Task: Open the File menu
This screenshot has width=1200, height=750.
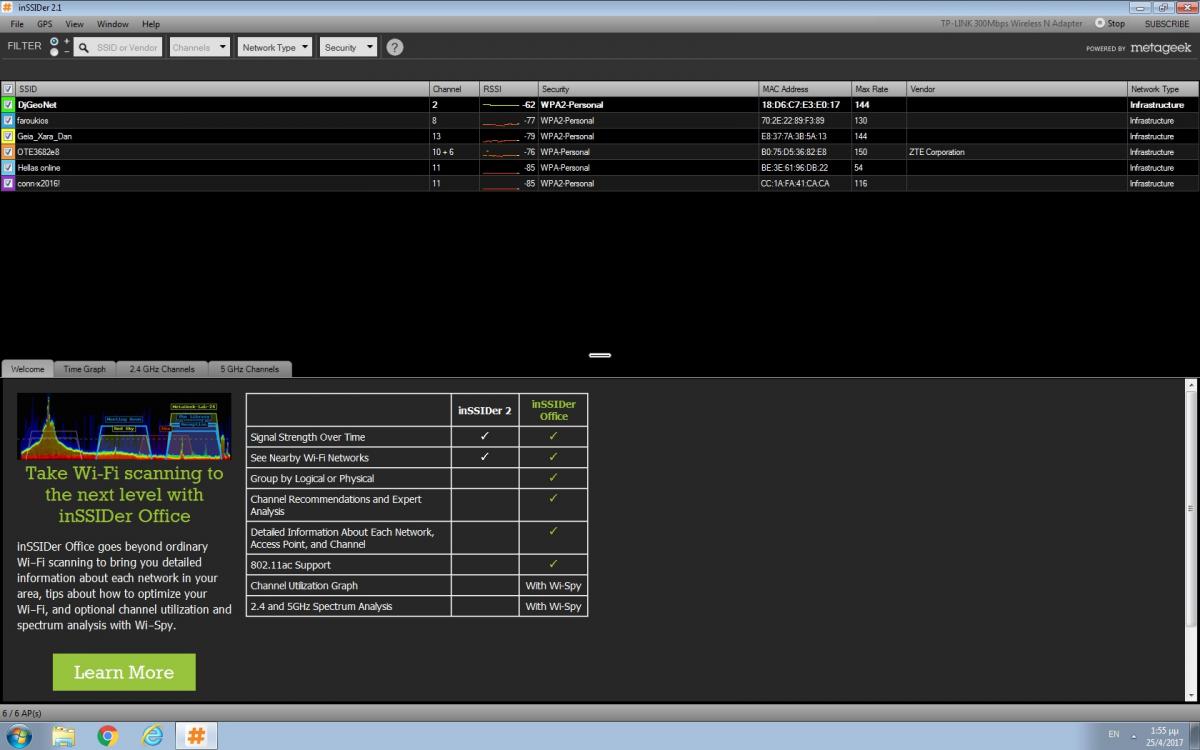Action: click(x=17, y=23)
